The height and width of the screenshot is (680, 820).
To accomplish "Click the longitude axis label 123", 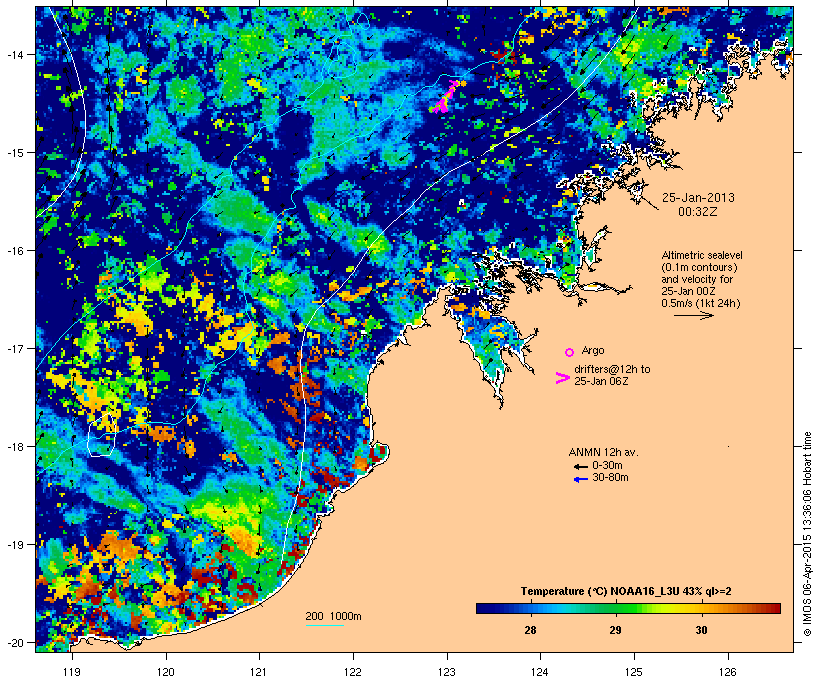I will pos(447,672).
